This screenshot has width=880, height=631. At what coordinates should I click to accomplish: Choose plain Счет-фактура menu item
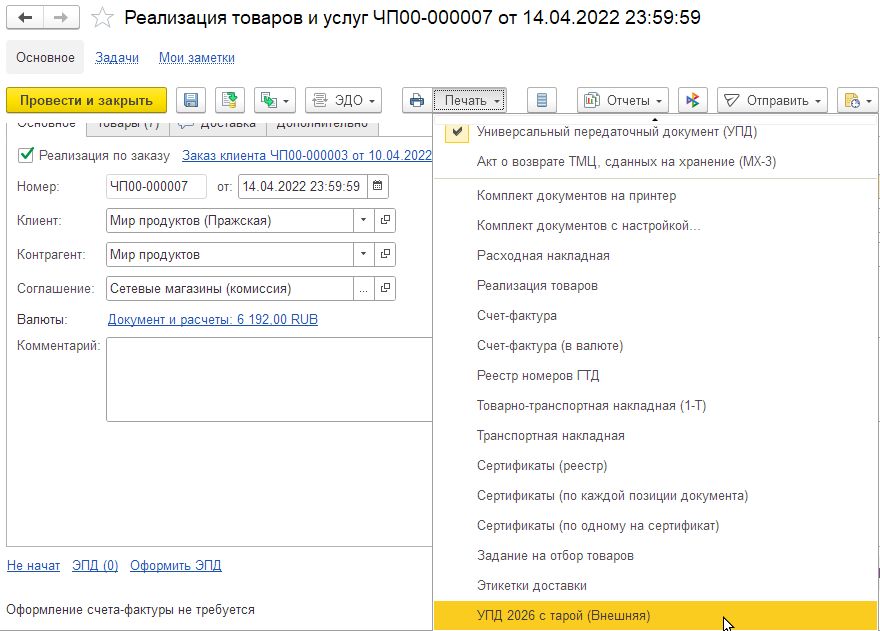pos(655,316)
